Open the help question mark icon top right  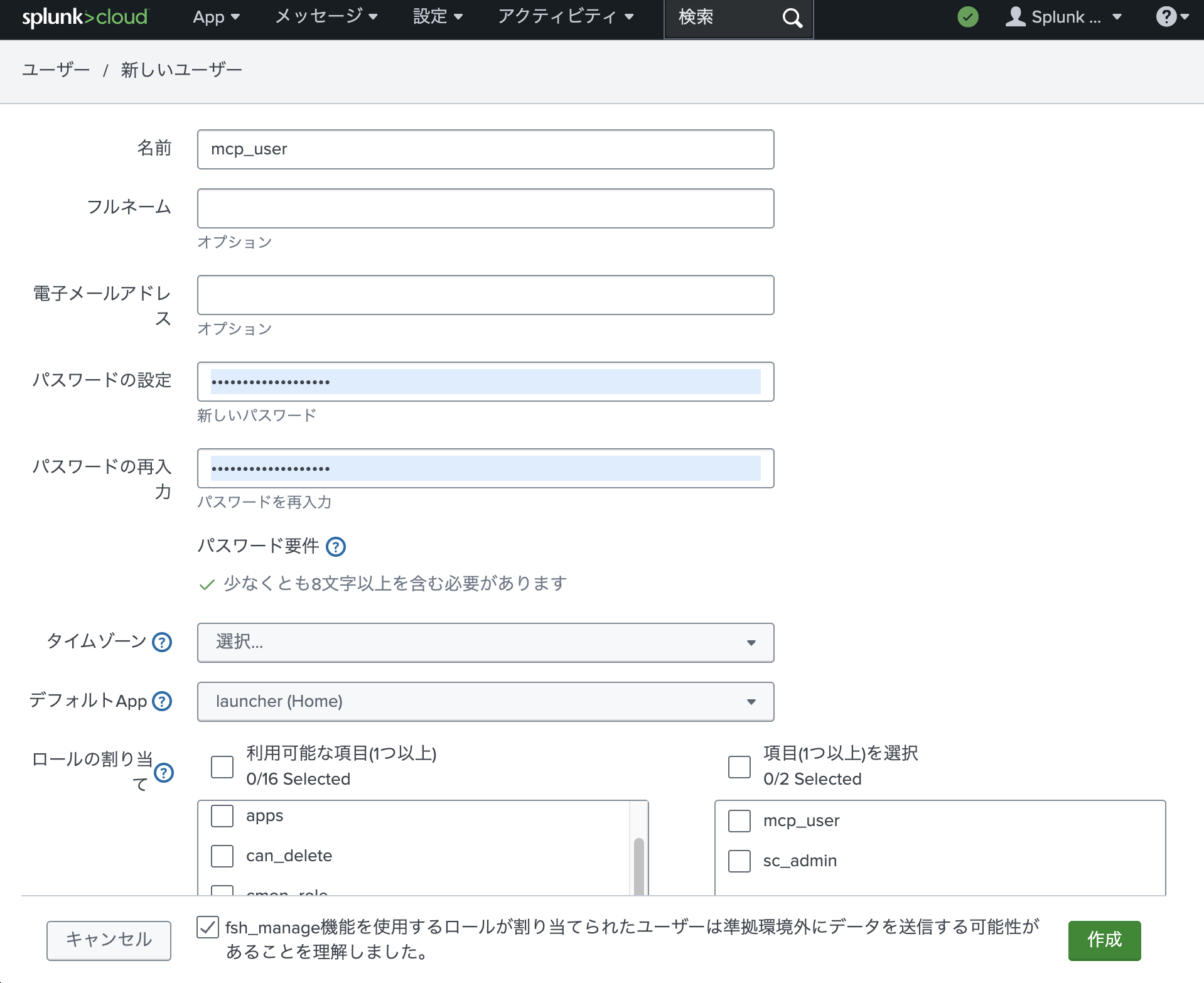[1166, 17]
